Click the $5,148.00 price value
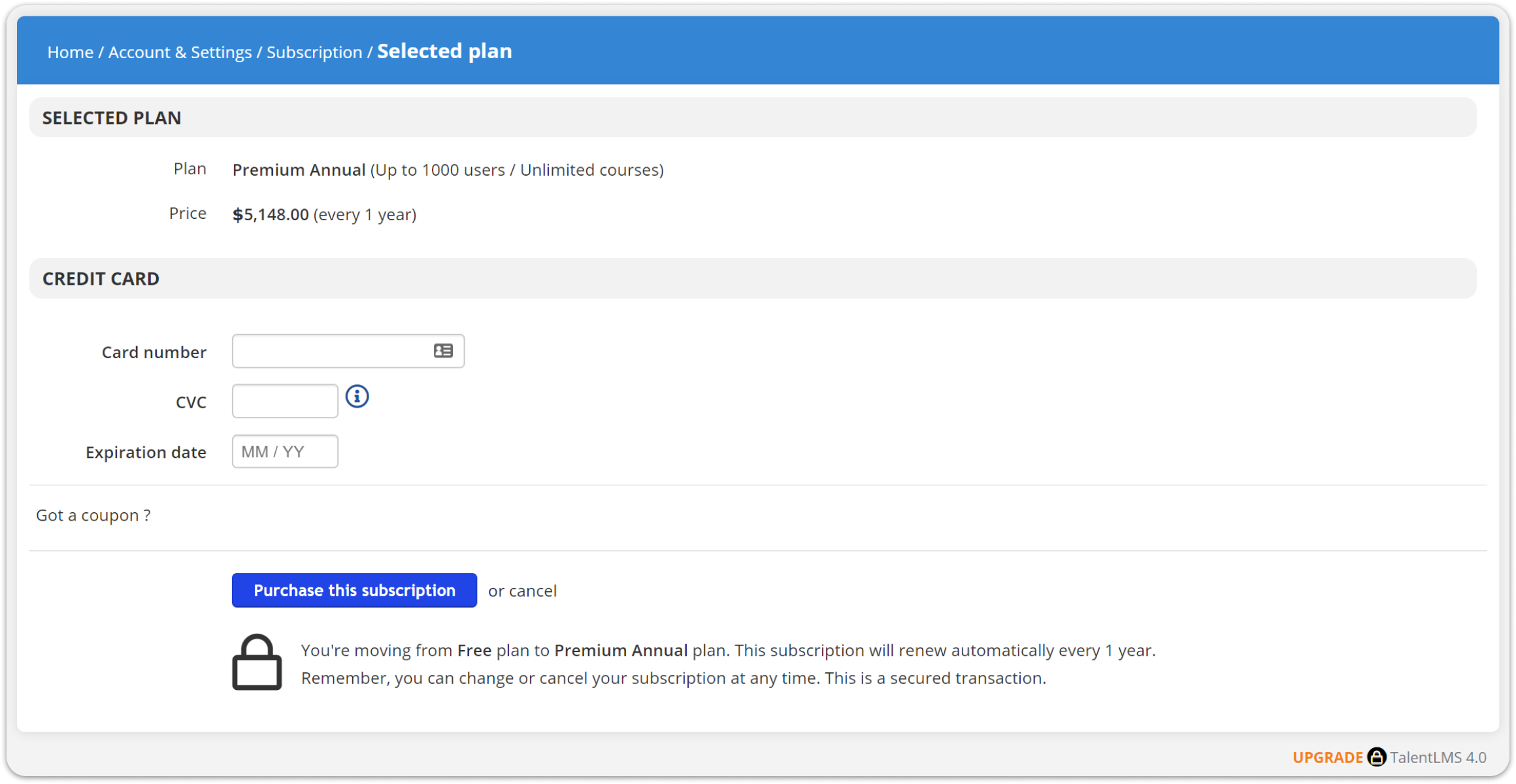 [x=271, y=214]
